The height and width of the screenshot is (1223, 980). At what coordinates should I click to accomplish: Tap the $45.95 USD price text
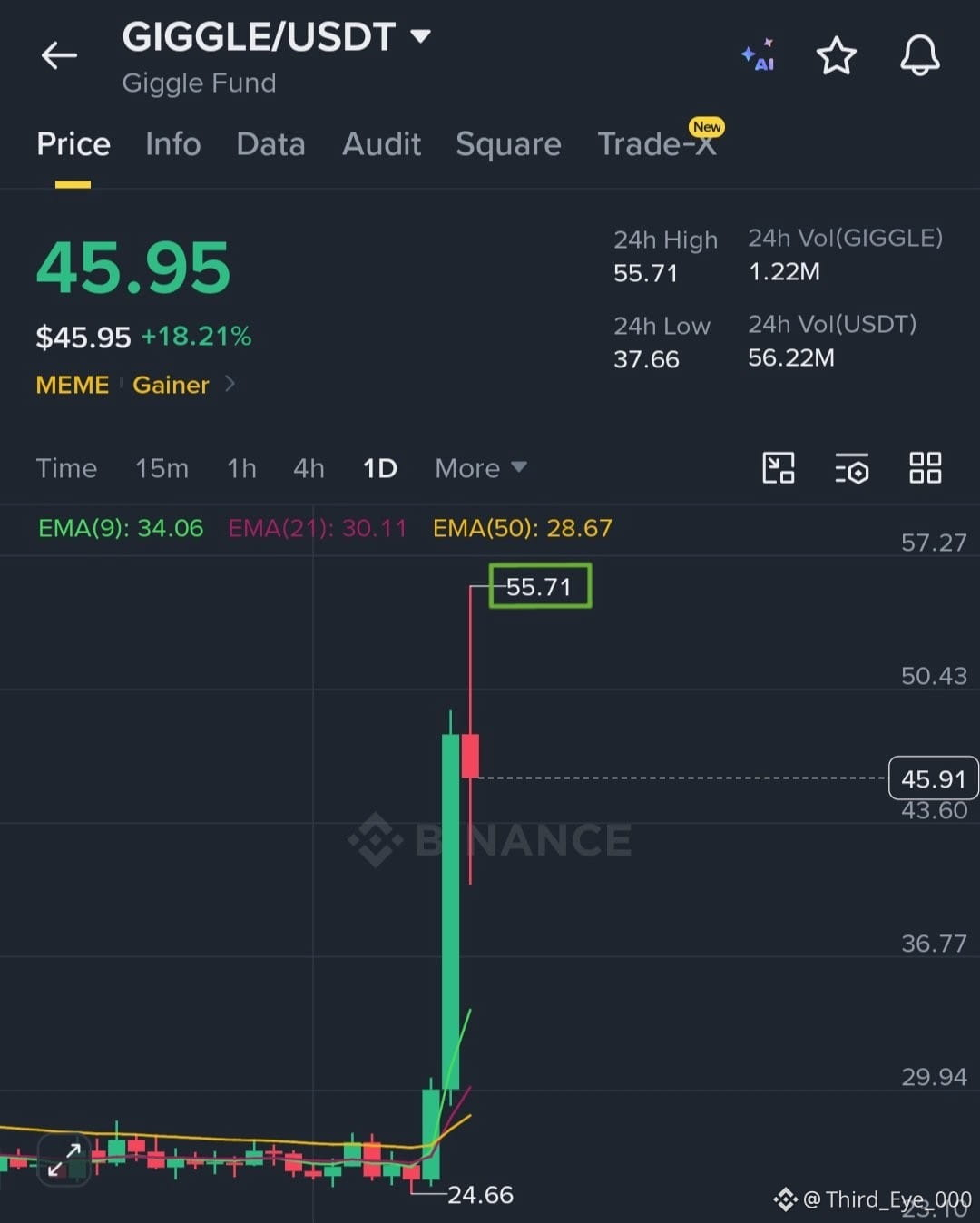(x=83, y=338)
